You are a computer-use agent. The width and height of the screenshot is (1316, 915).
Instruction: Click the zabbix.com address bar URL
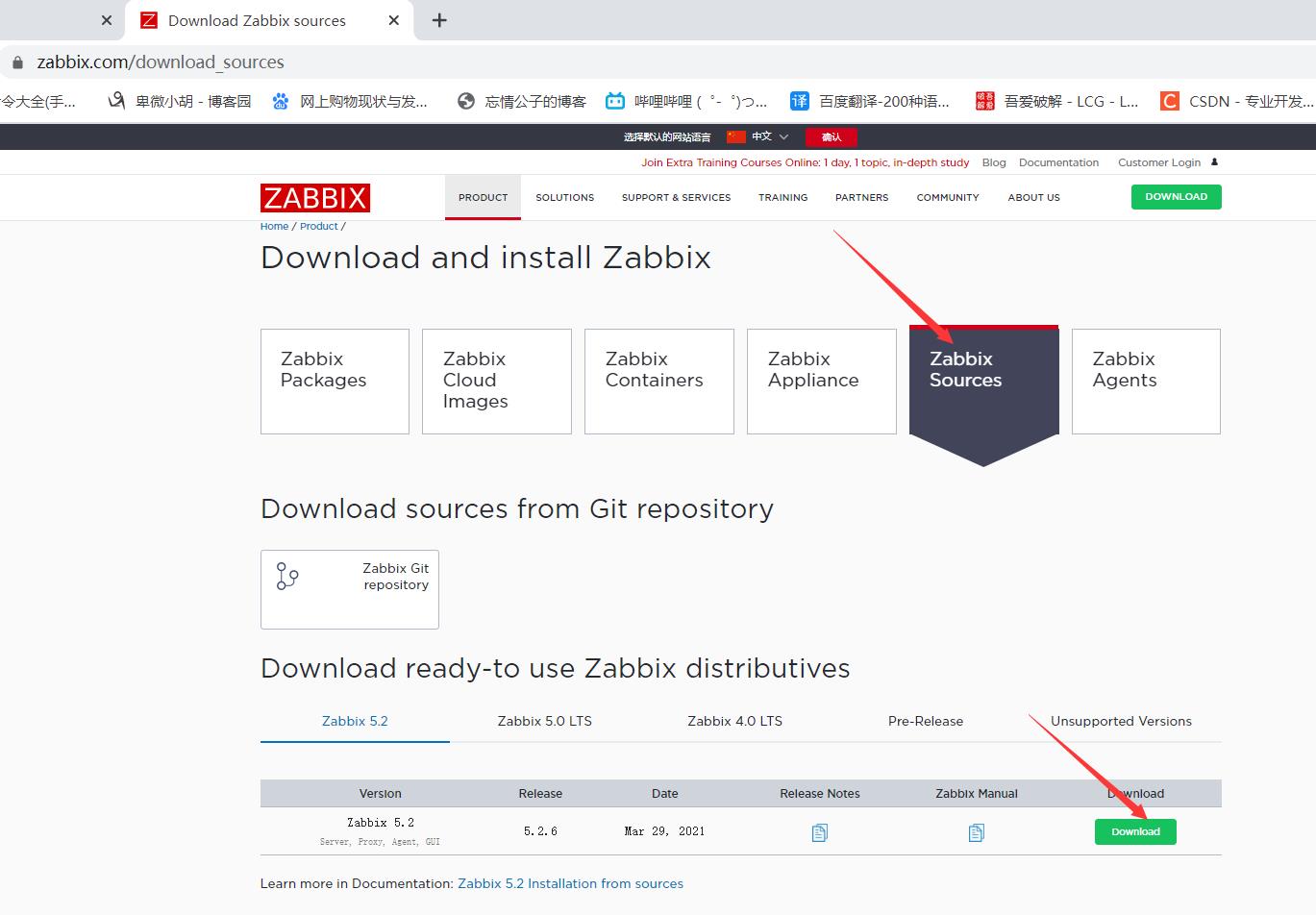[x=161, y=62]
